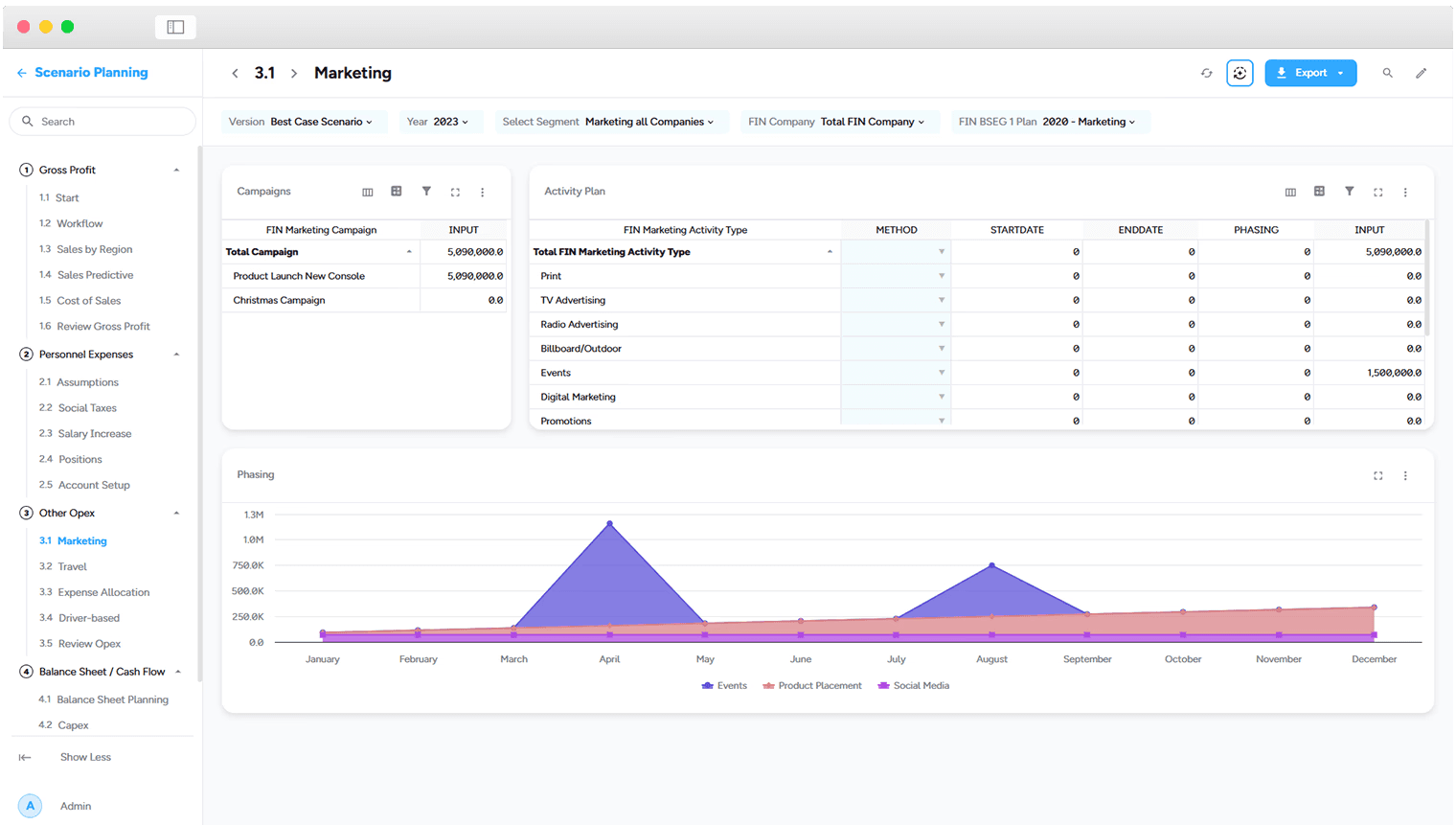
Task: Click the edit pencil icon
Action: pyautogui.click(x=1422, y=73)
